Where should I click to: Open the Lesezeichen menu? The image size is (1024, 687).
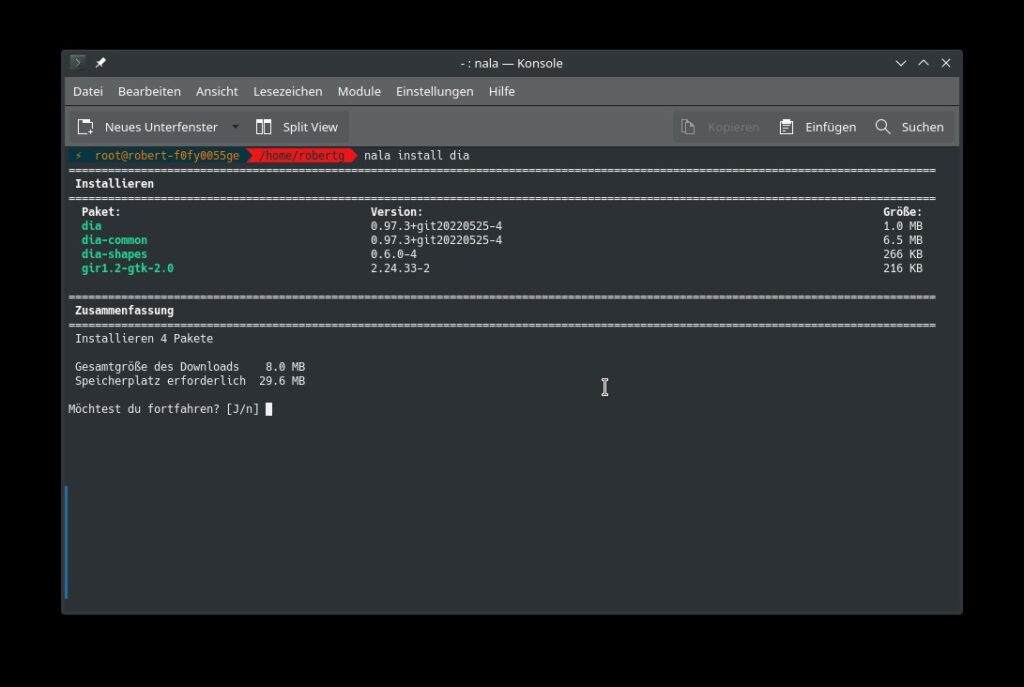click(288, 91)
